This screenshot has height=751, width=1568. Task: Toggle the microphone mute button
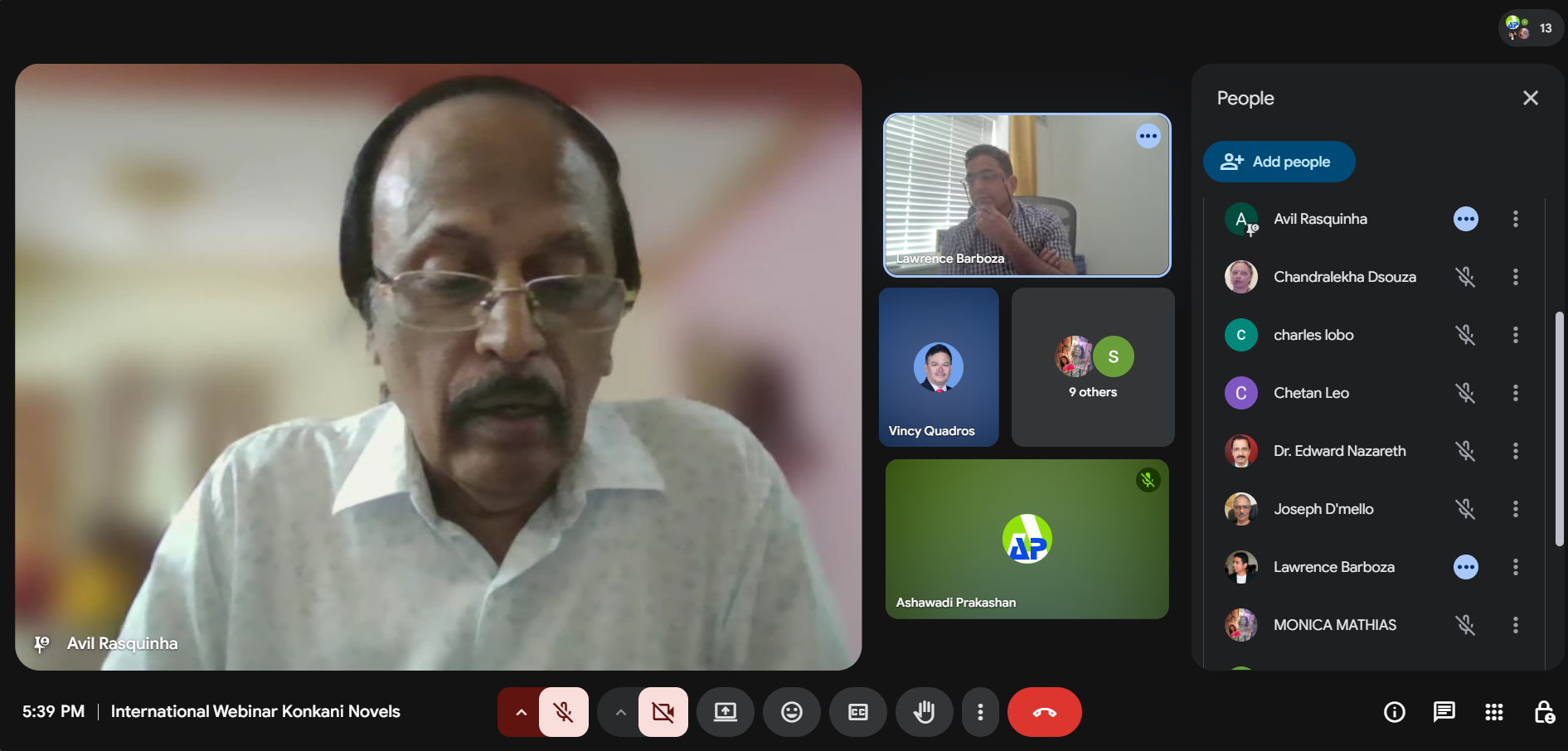[564, 712]
